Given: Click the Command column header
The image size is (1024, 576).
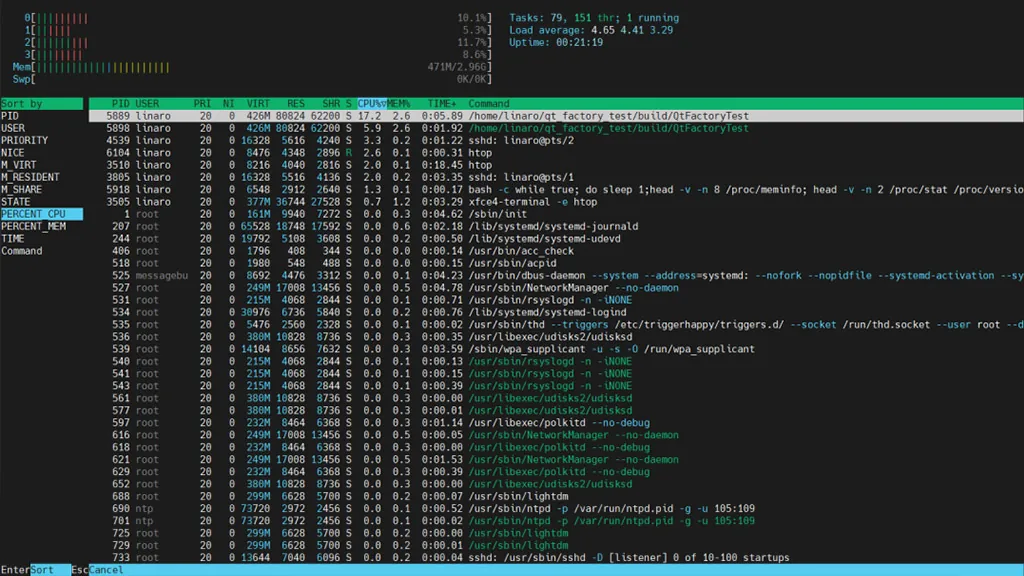Looking at the screenshot, I should (488, 104).
